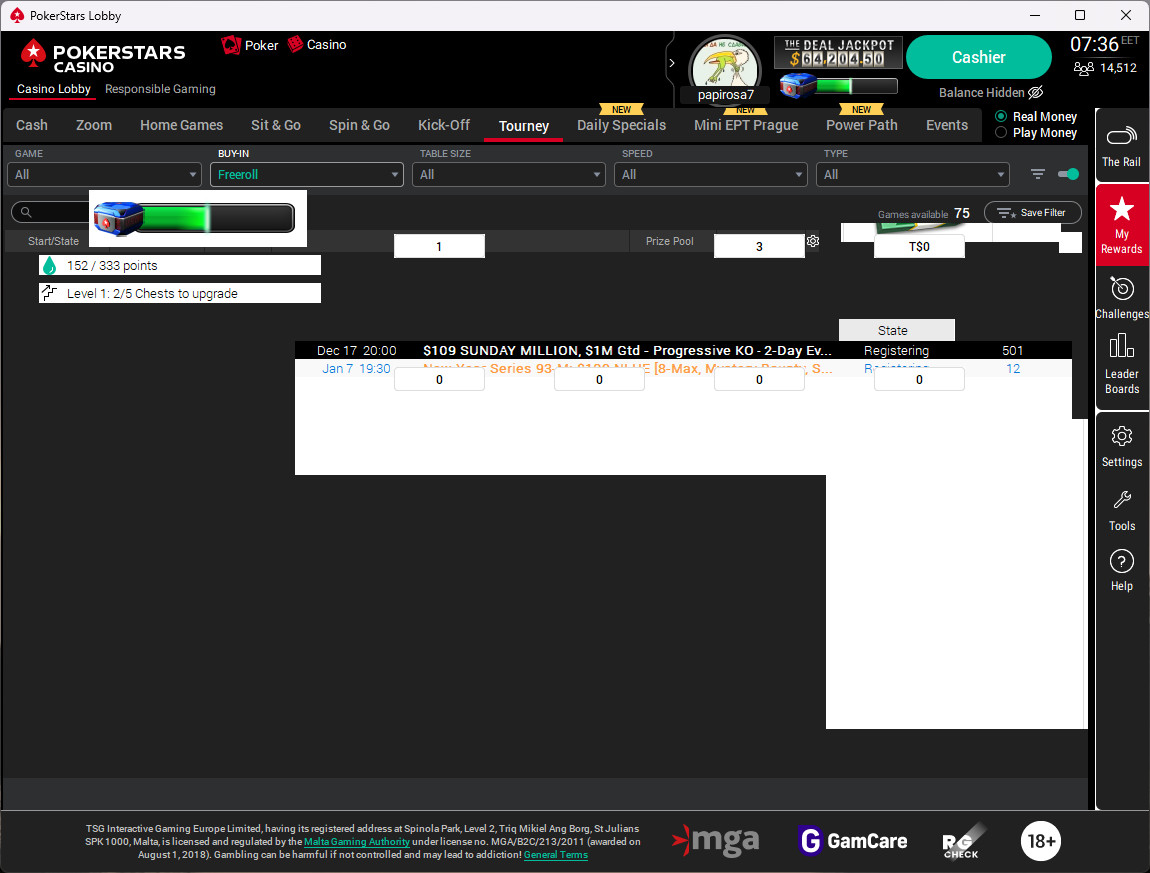1150x873 pixels.
Task: Open My Rewards star panel
Action: [x=1121, y=224]
